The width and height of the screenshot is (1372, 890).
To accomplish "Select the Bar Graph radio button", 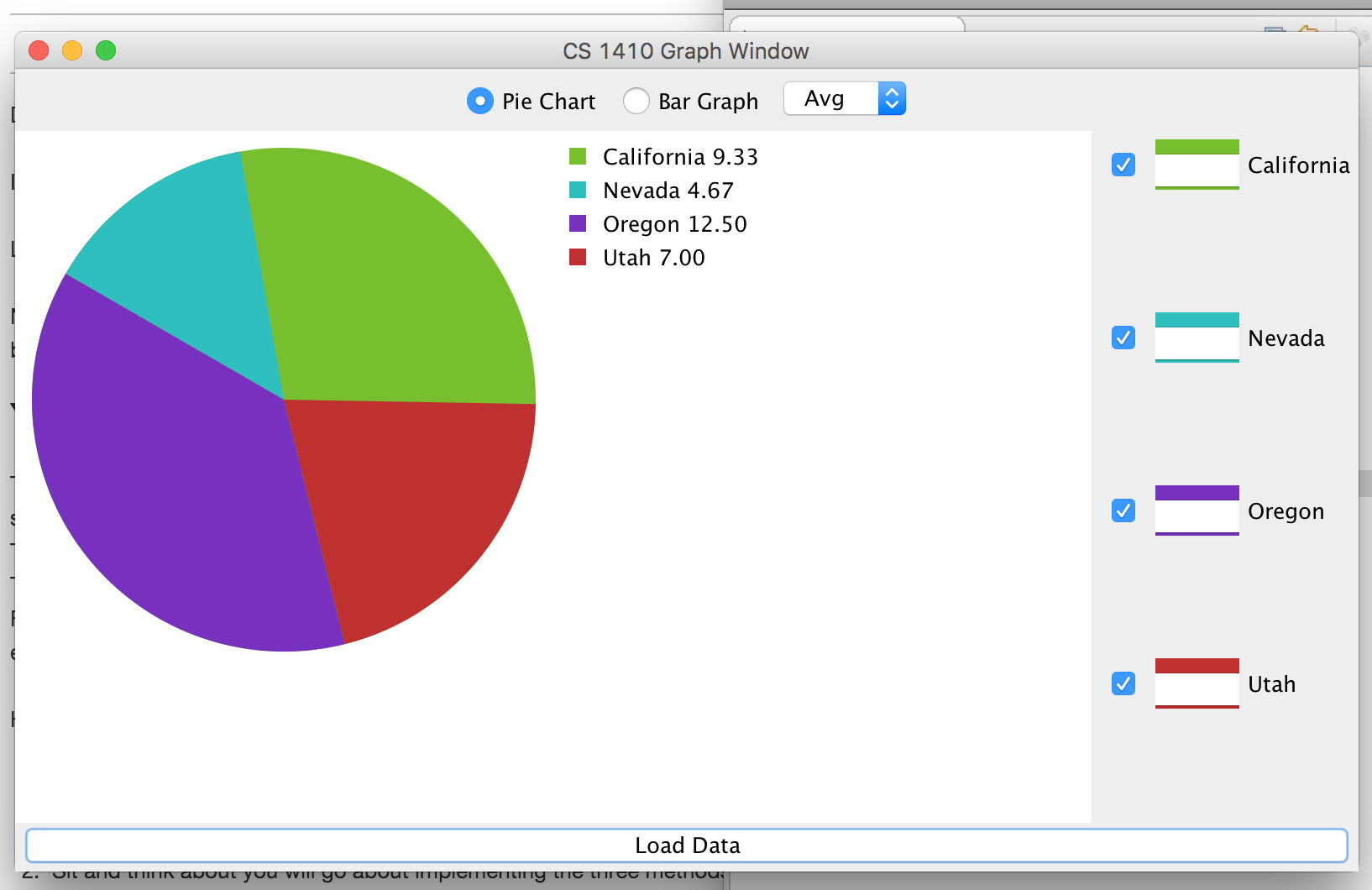I will 636,102.
